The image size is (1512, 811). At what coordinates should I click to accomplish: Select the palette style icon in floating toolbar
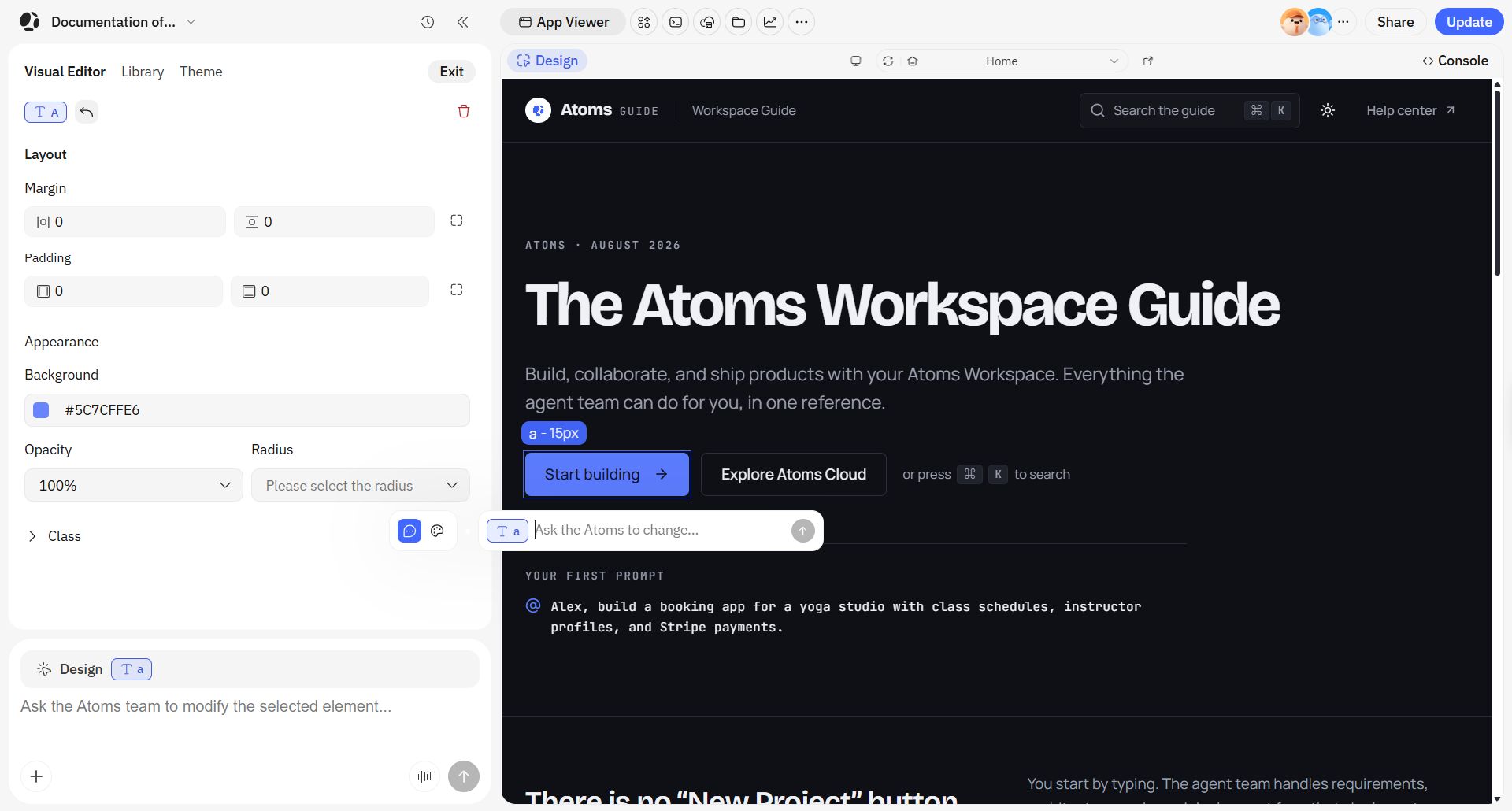pos(438,531)
